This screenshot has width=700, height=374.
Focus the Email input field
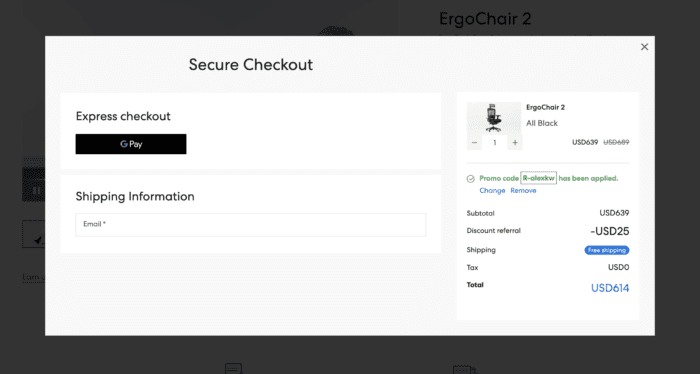[x=250, y=224]
